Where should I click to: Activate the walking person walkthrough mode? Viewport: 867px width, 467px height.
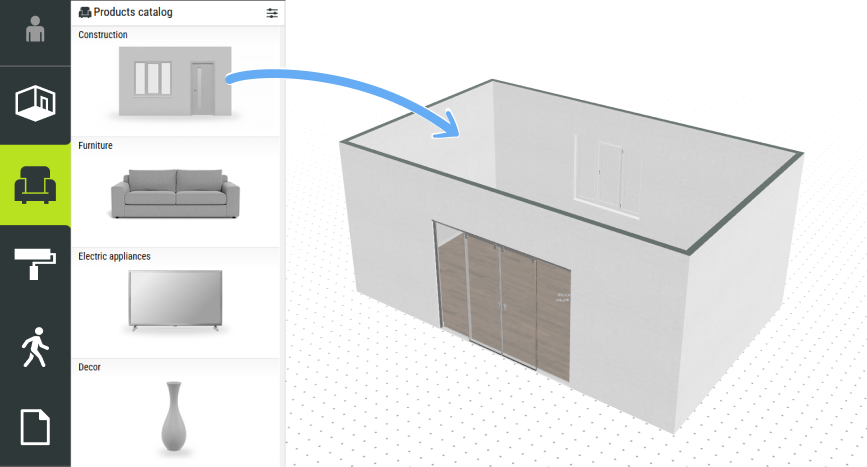pos(35,349)
